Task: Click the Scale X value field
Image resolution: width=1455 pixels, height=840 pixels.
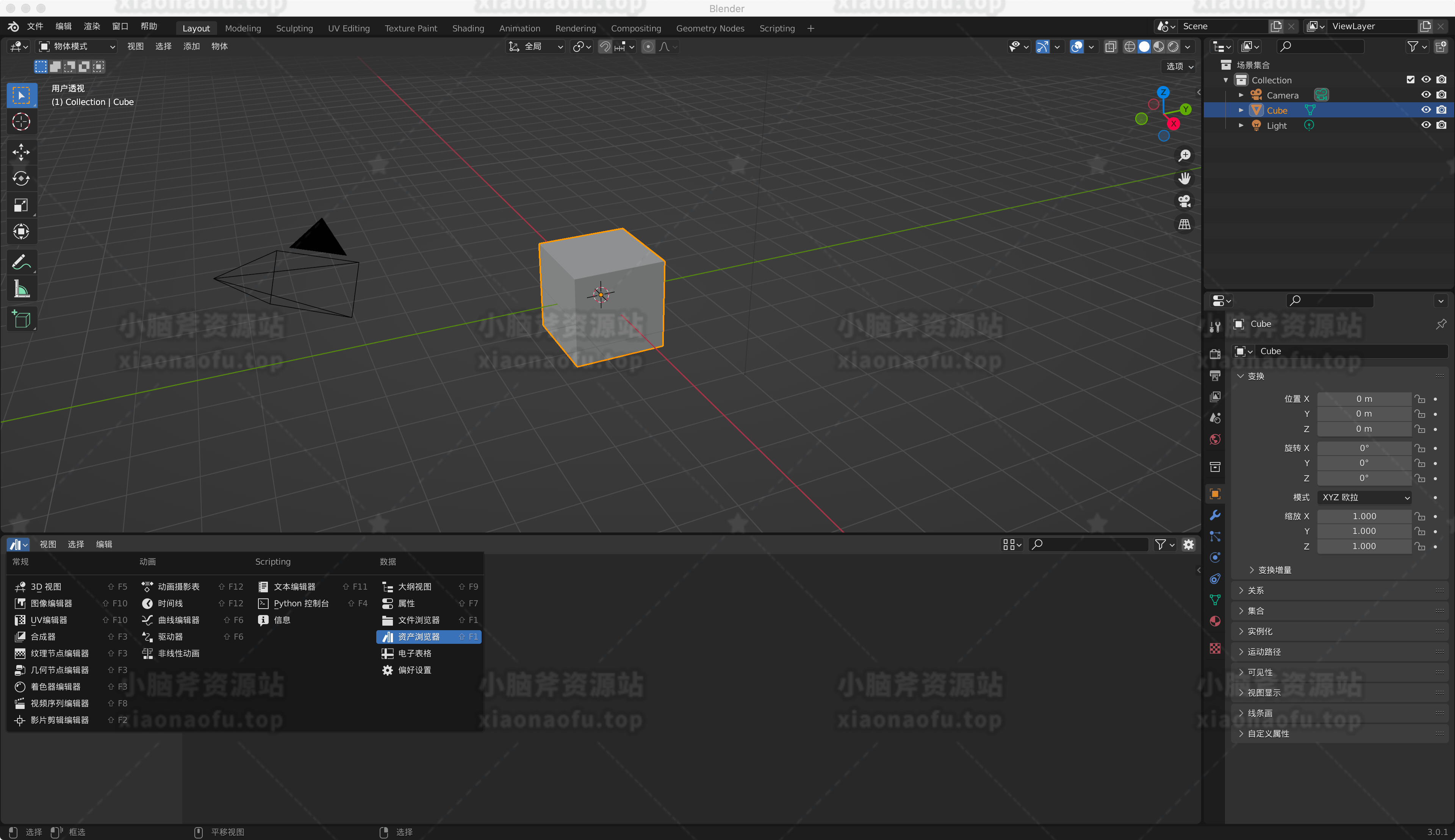Action: (1364, 516)
